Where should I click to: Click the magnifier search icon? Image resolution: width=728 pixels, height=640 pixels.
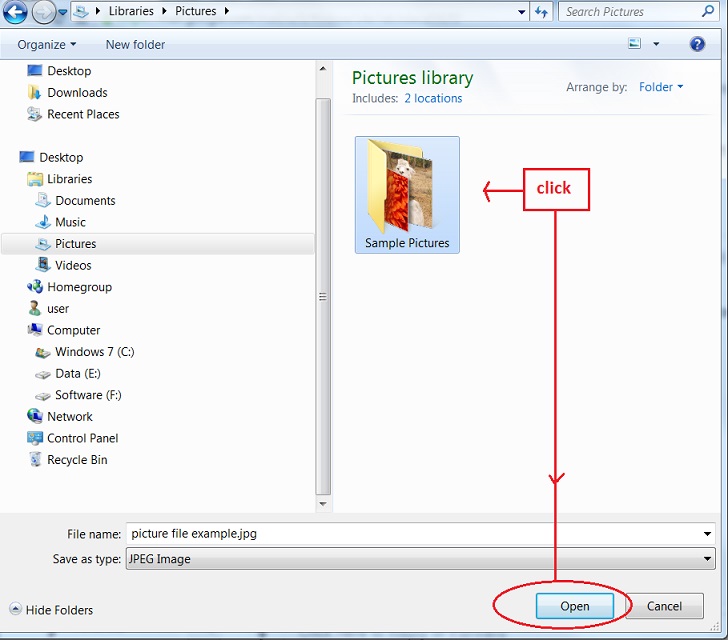[x=708, y=11]
